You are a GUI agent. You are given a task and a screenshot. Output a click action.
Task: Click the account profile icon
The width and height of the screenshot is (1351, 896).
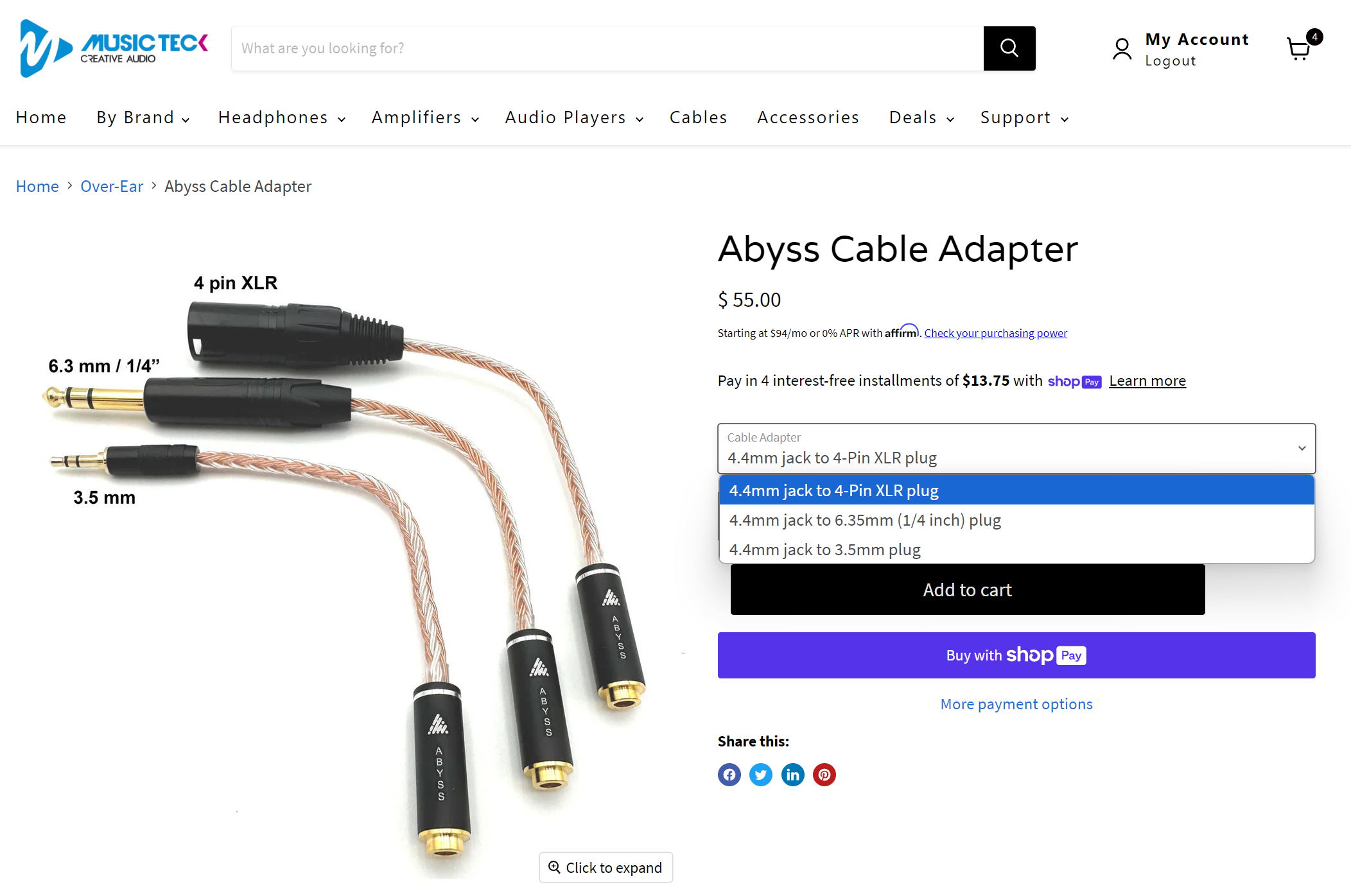(1122, 49)
